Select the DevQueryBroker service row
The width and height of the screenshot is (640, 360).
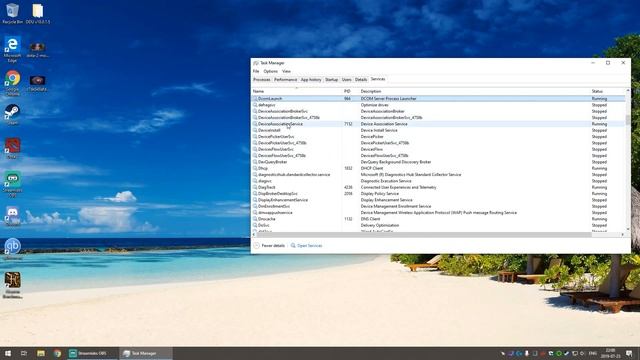(438, 162)
